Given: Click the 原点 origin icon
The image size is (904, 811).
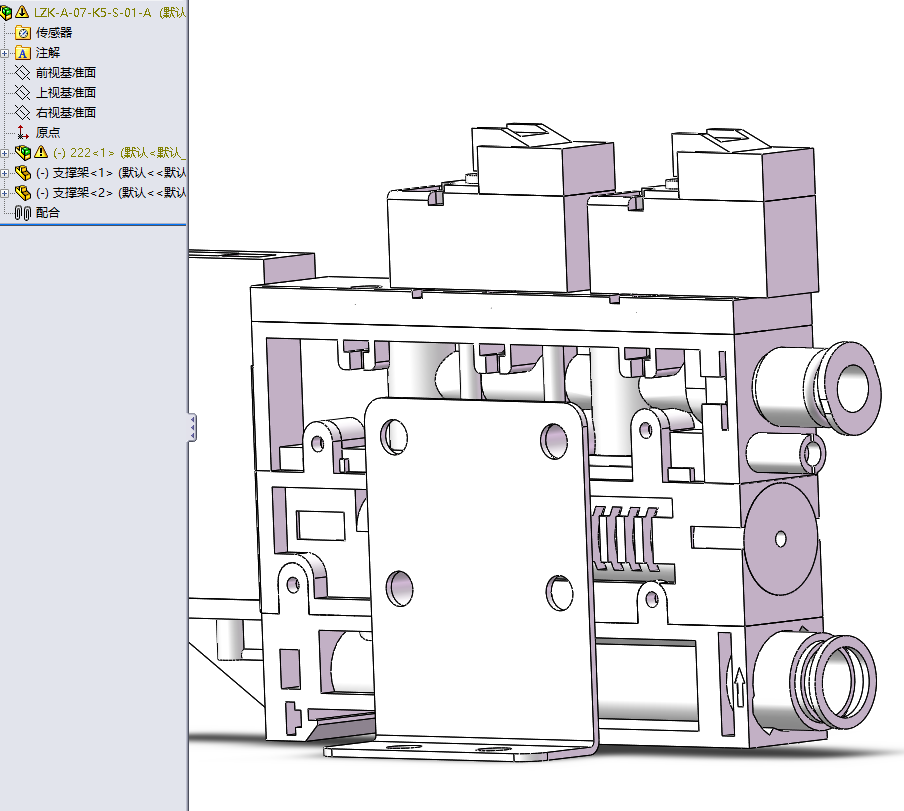Looking at the screenshot, I should 22,133.
